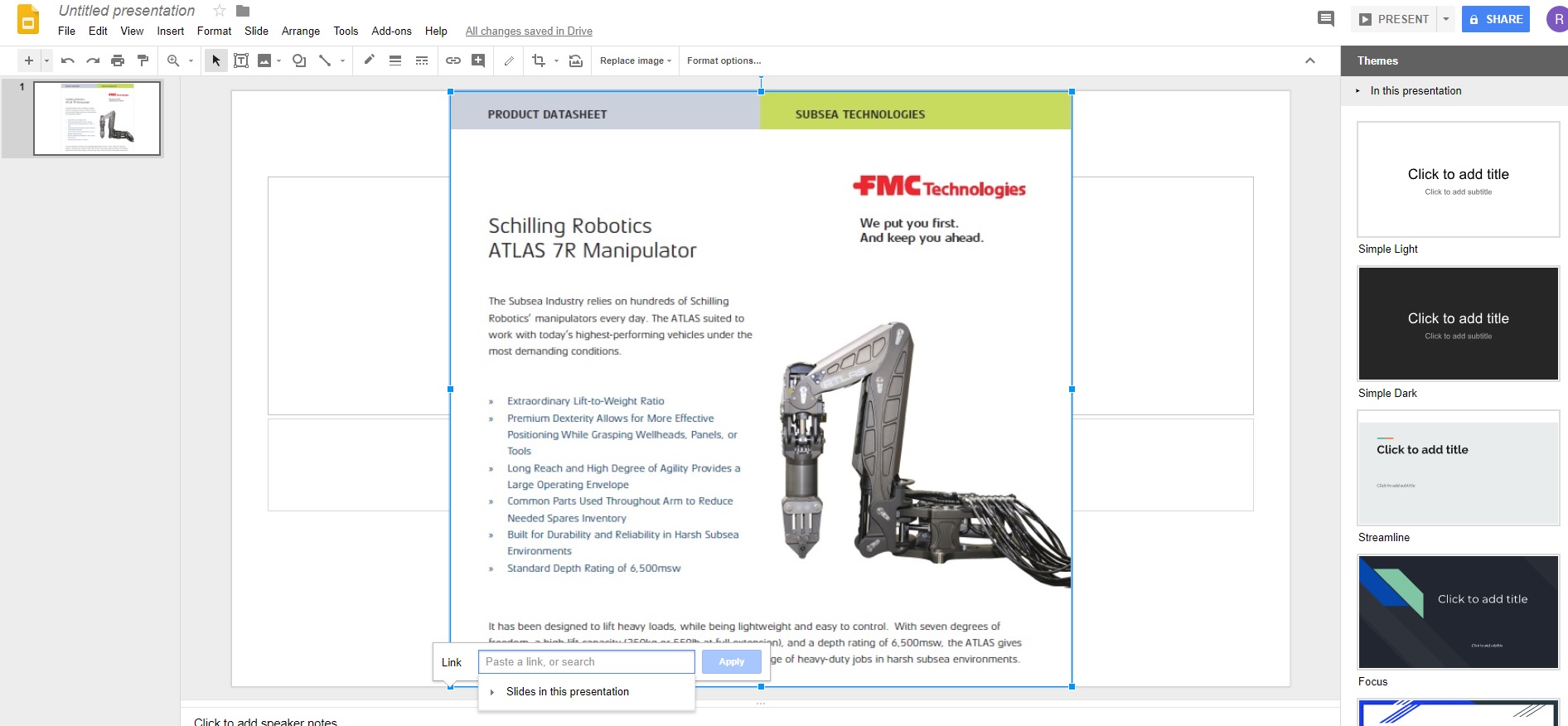Activate the Paint format tool

(x=143, y=60)
